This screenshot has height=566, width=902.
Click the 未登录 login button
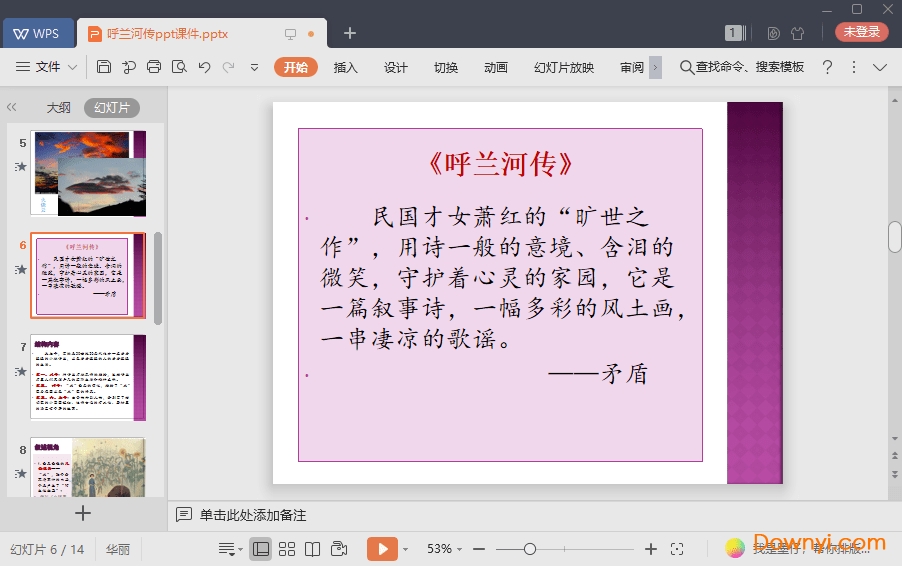click(861, 32)
